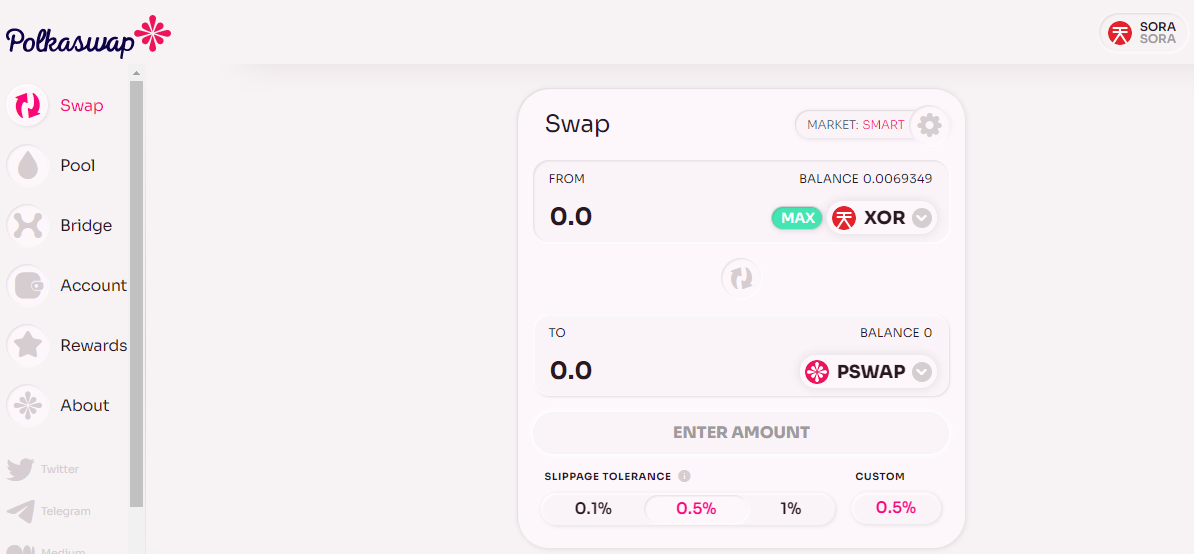Viewport: 1194px width, 554px height.
Task: Open the SORA account selector
Action: [x=1142, y=33]
